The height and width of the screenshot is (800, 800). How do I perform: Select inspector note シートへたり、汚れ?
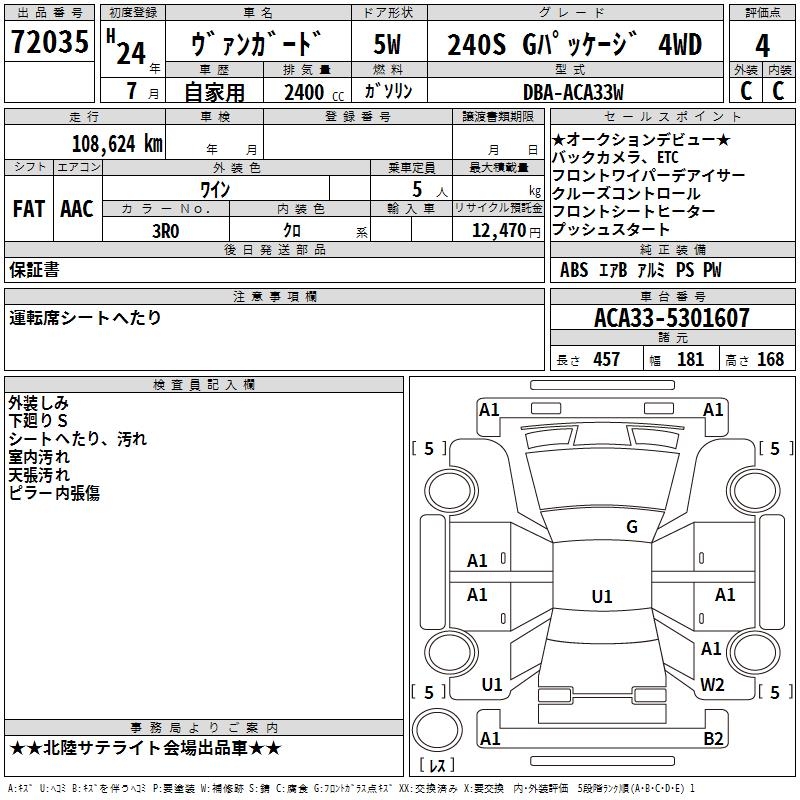point(78,439)
